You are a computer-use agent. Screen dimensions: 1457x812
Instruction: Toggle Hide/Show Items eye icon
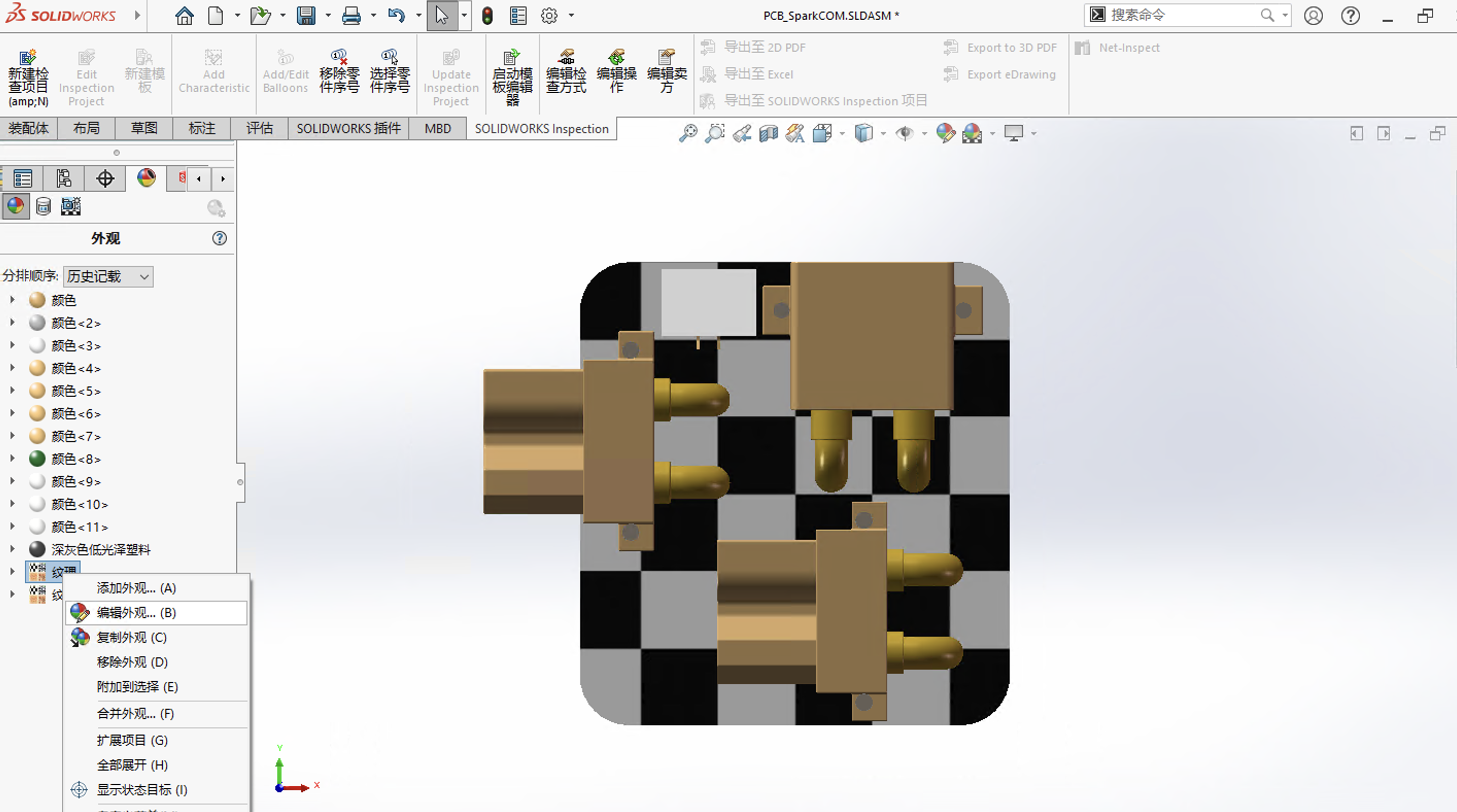(905, 133)
